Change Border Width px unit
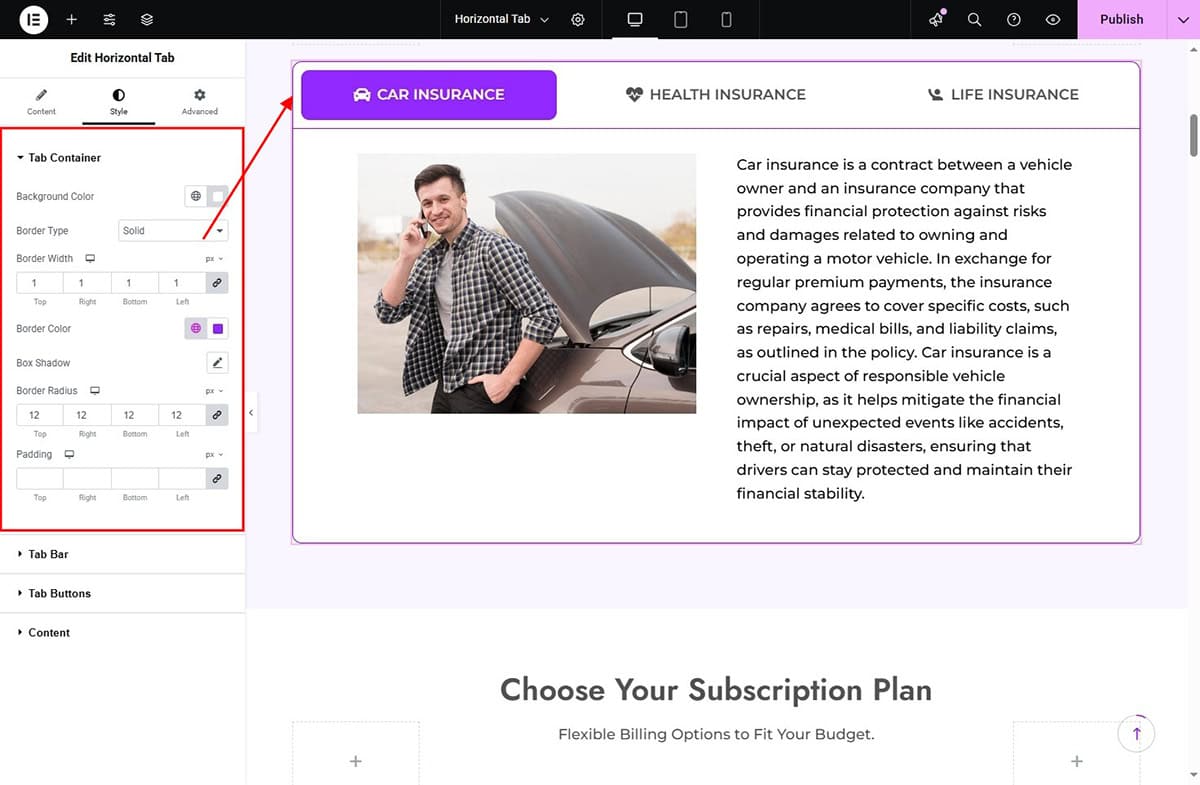 pos(215,259)
